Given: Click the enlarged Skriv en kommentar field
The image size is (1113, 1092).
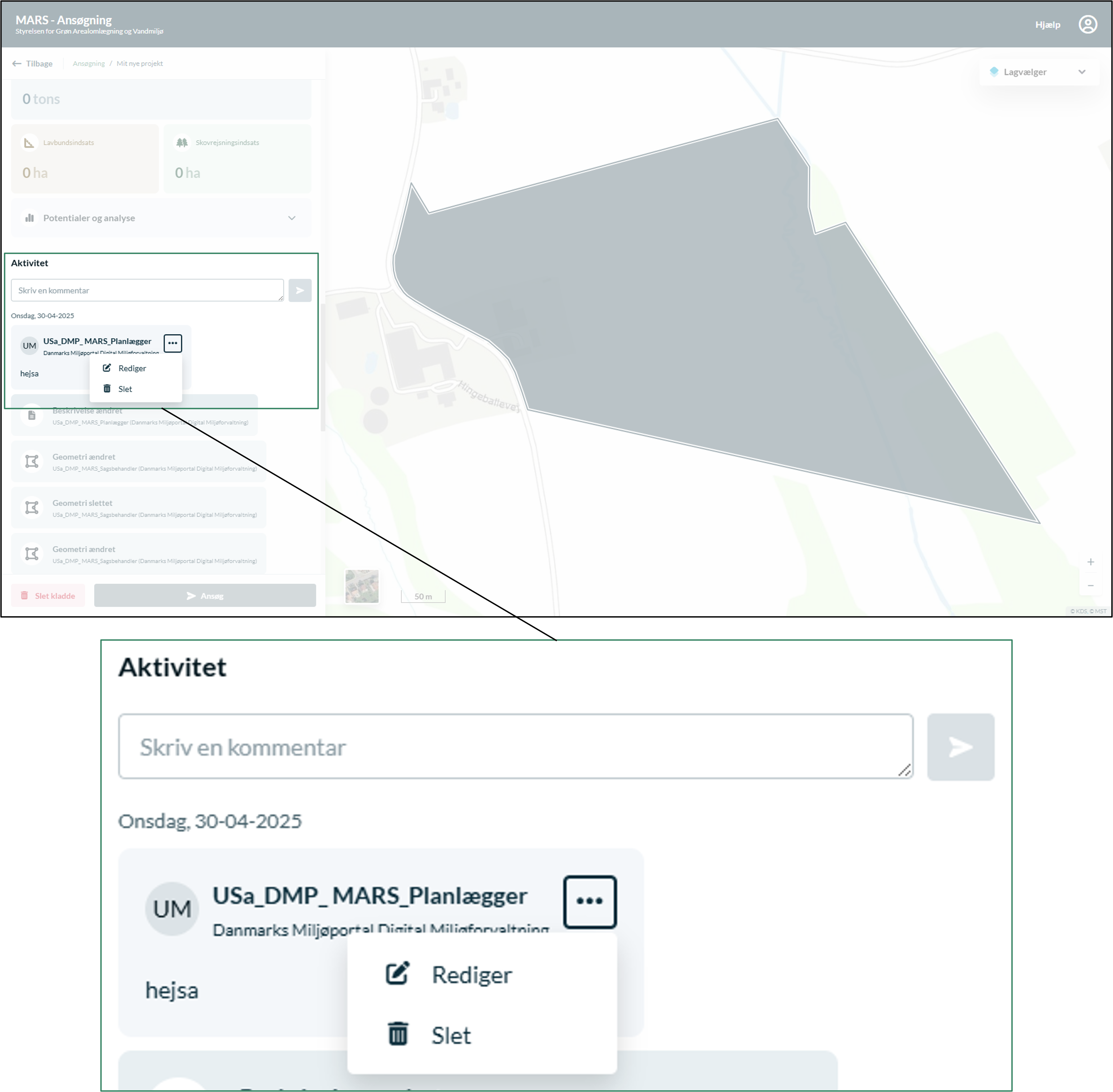Looking at the screenshot, I should coord(516,747).
